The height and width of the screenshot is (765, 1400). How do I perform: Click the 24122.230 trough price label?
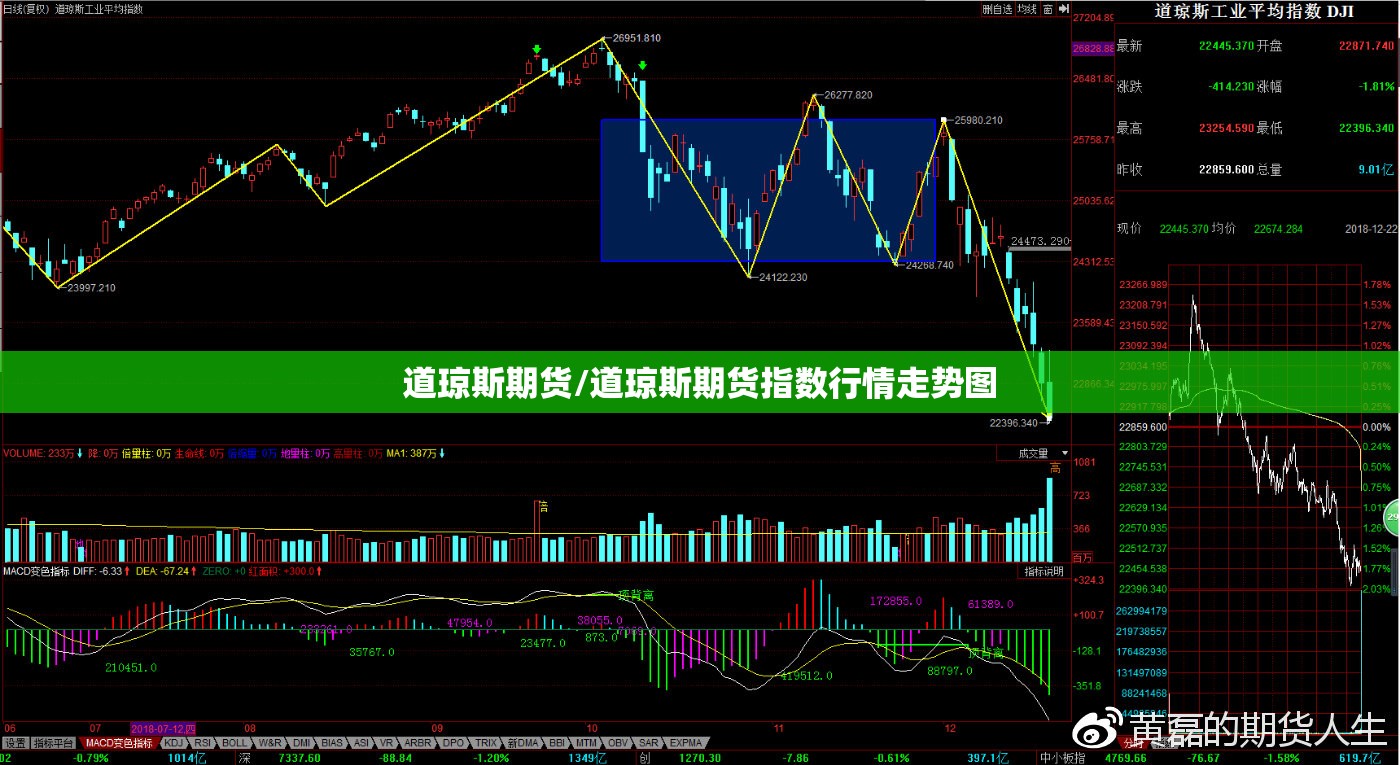(783, 277)
